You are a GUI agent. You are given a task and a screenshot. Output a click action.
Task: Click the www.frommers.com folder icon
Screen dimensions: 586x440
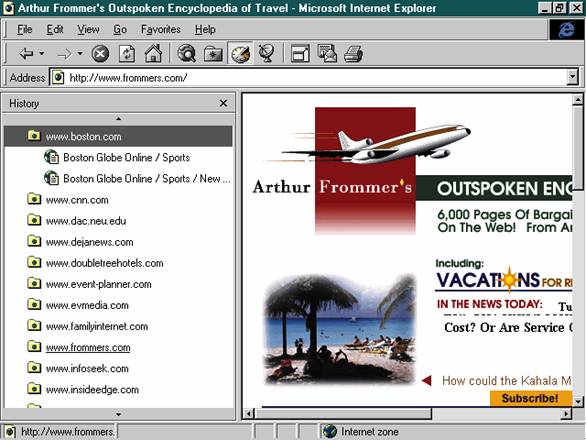pos(34,346)
